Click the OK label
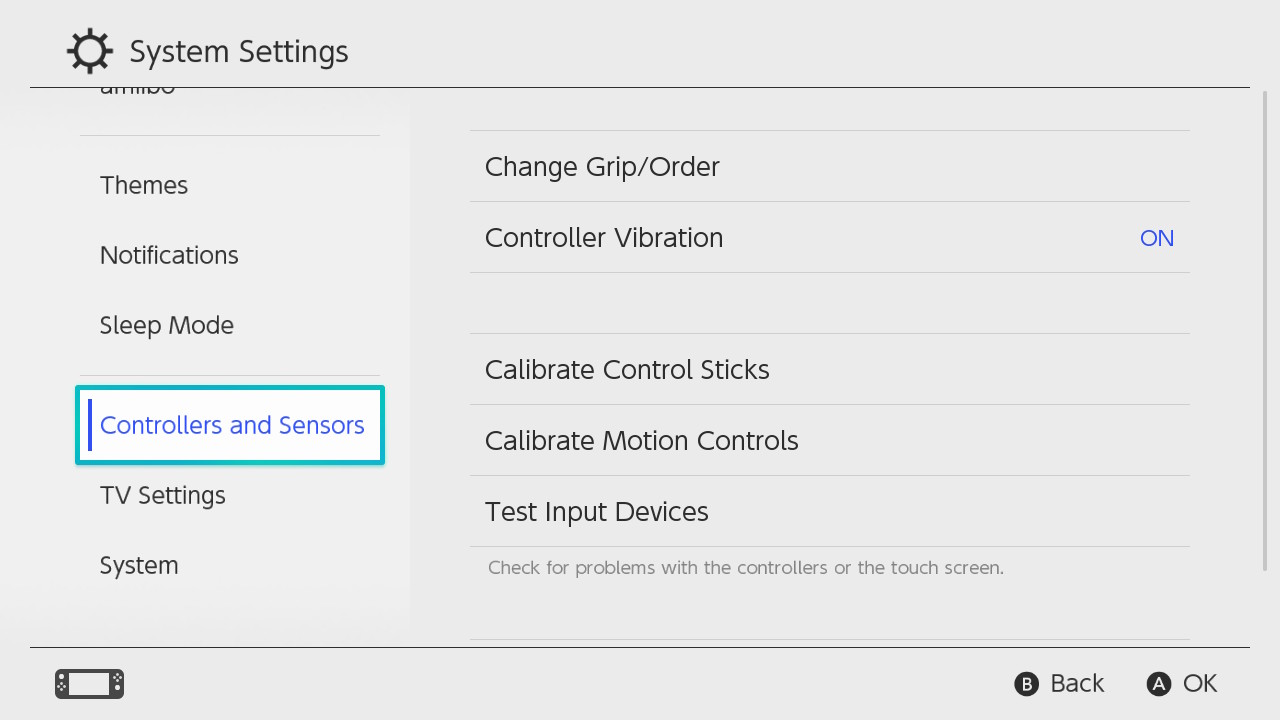 (1199, 684)
